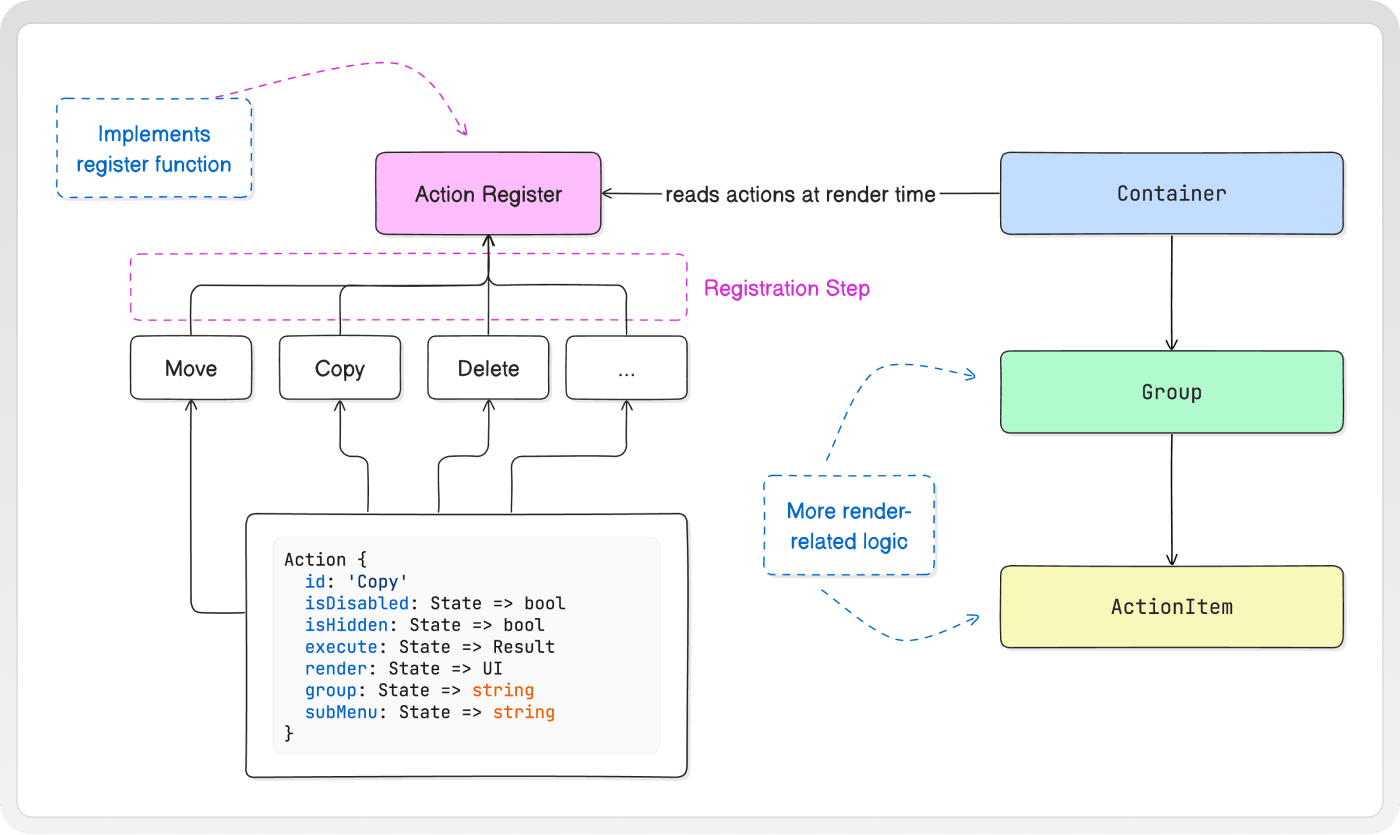Select the green Group node
This screenshot has width=1400, height=835.
pyautogui.click(x=1171, y=392)
